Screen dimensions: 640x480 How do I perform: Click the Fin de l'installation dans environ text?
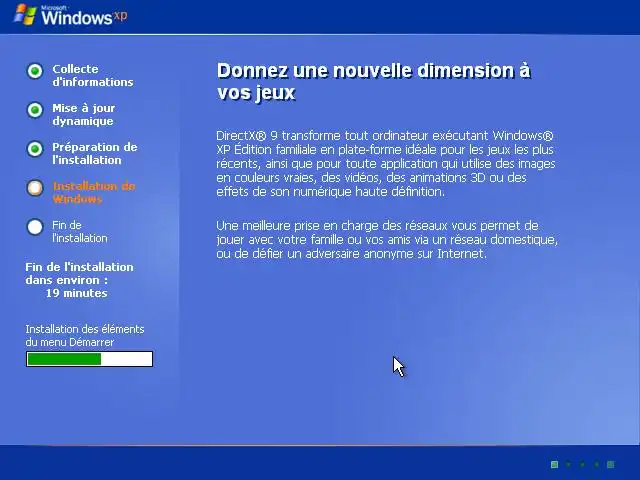[x=79, y=273]
